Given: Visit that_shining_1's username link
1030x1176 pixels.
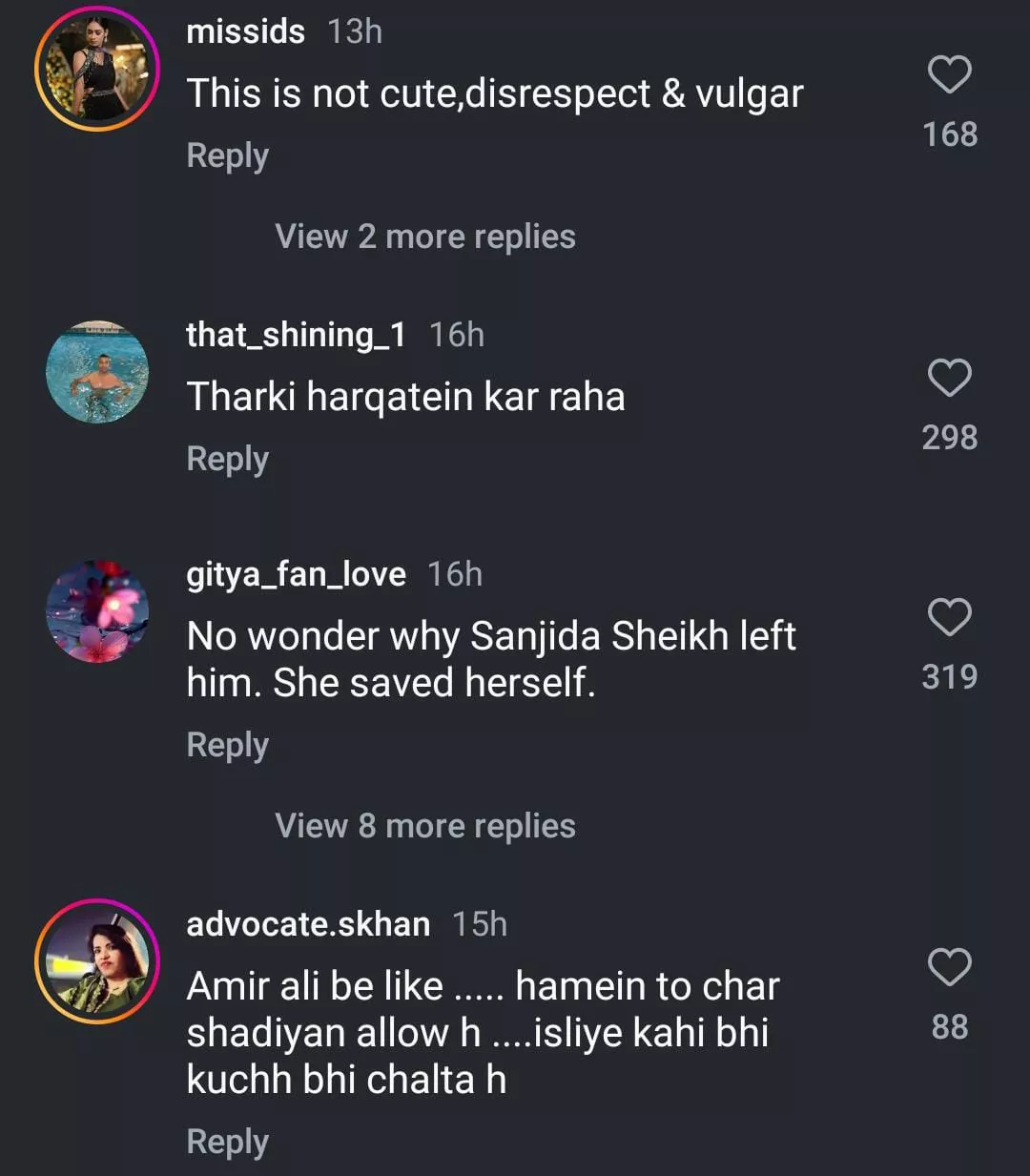Looking at the screenshot, I should pos(296,335).
